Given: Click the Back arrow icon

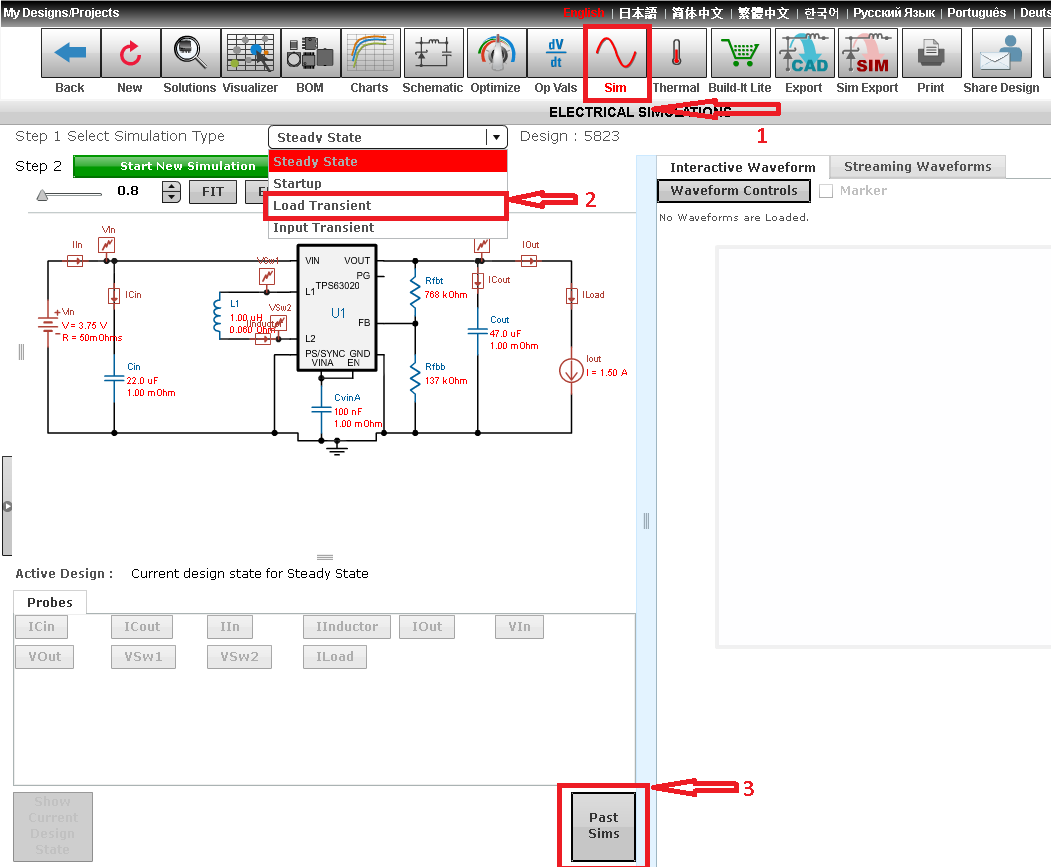Looking at the screenshot, I should tap(70, 53).
